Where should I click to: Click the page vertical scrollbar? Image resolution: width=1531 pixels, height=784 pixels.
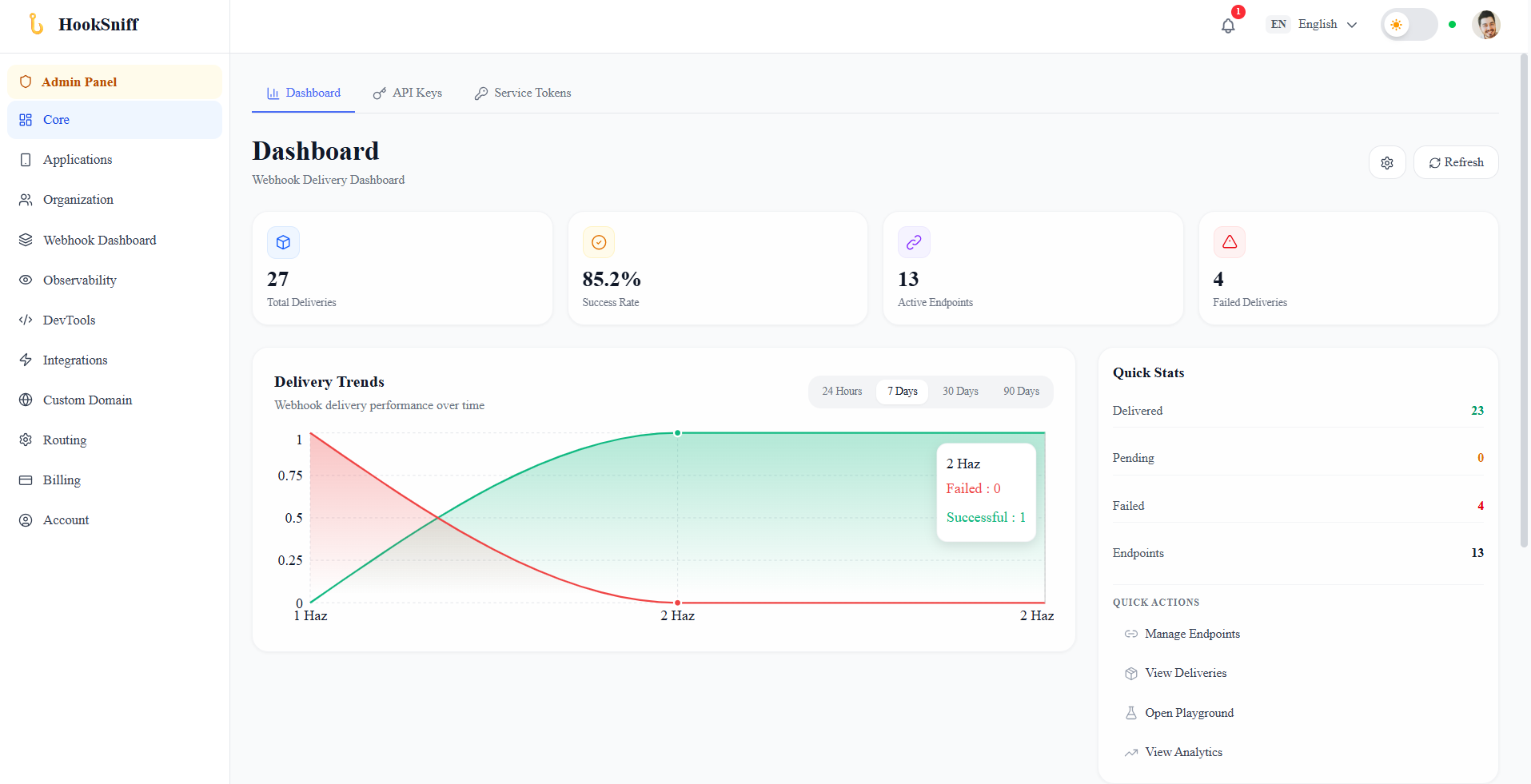click(x=1524, y=300)
